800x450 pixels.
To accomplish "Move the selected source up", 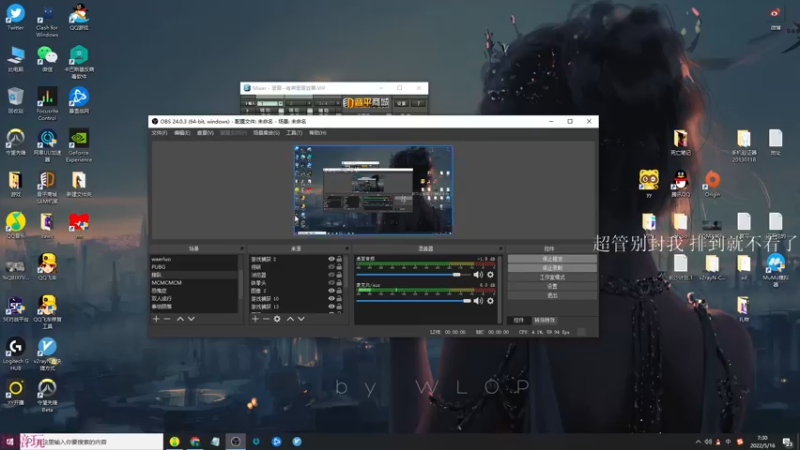I will pos(290,319).
